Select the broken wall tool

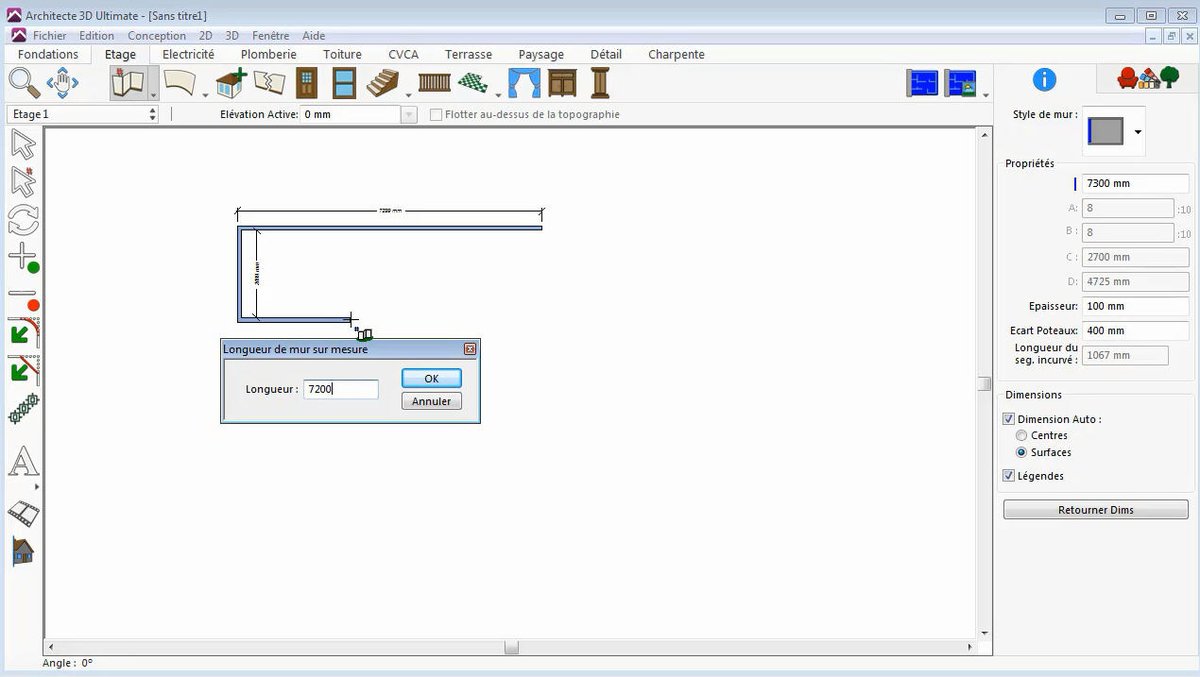[x=269, y=82]
